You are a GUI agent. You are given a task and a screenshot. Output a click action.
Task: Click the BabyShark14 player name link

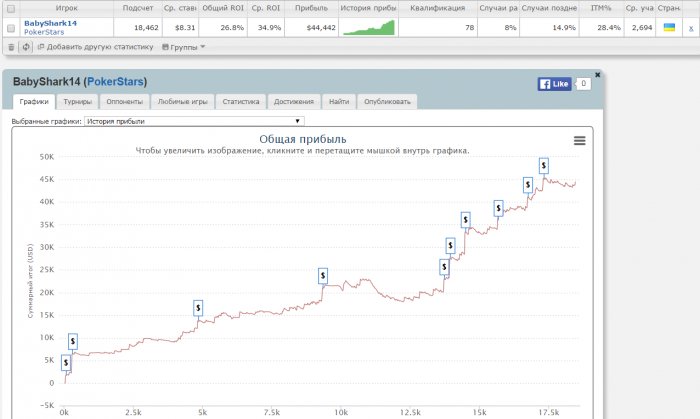click(x=50, y=23)
